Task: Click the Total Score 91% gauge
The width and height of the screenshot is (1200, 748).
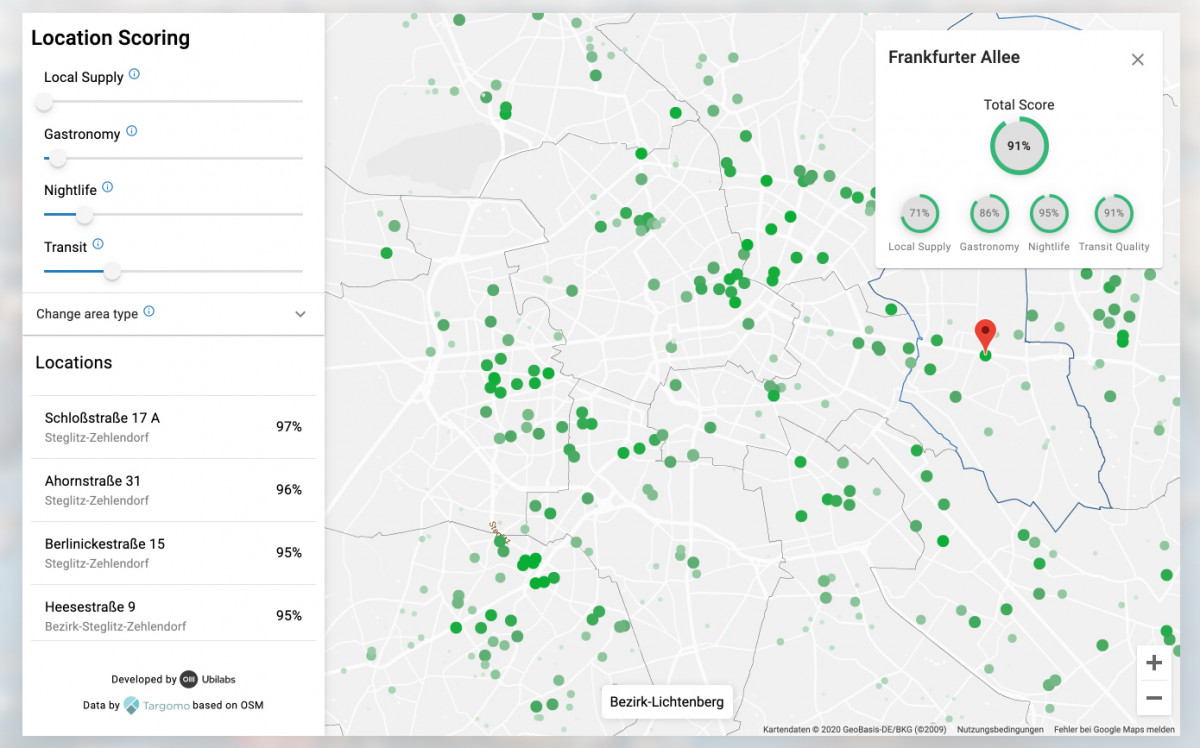Action: [1019, 145]
